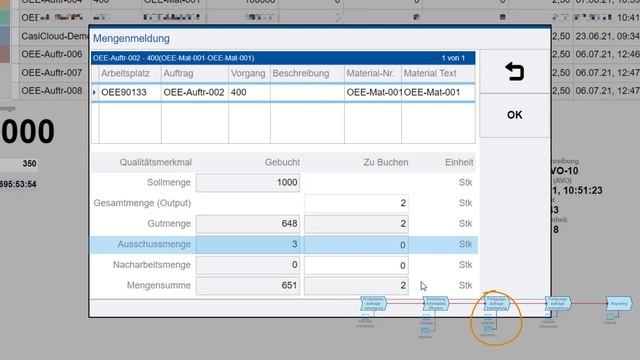Click the back arrow icon in Mengenmeldung dialog
This screenshot has height=360, width=640.
[x=514, y=72]
